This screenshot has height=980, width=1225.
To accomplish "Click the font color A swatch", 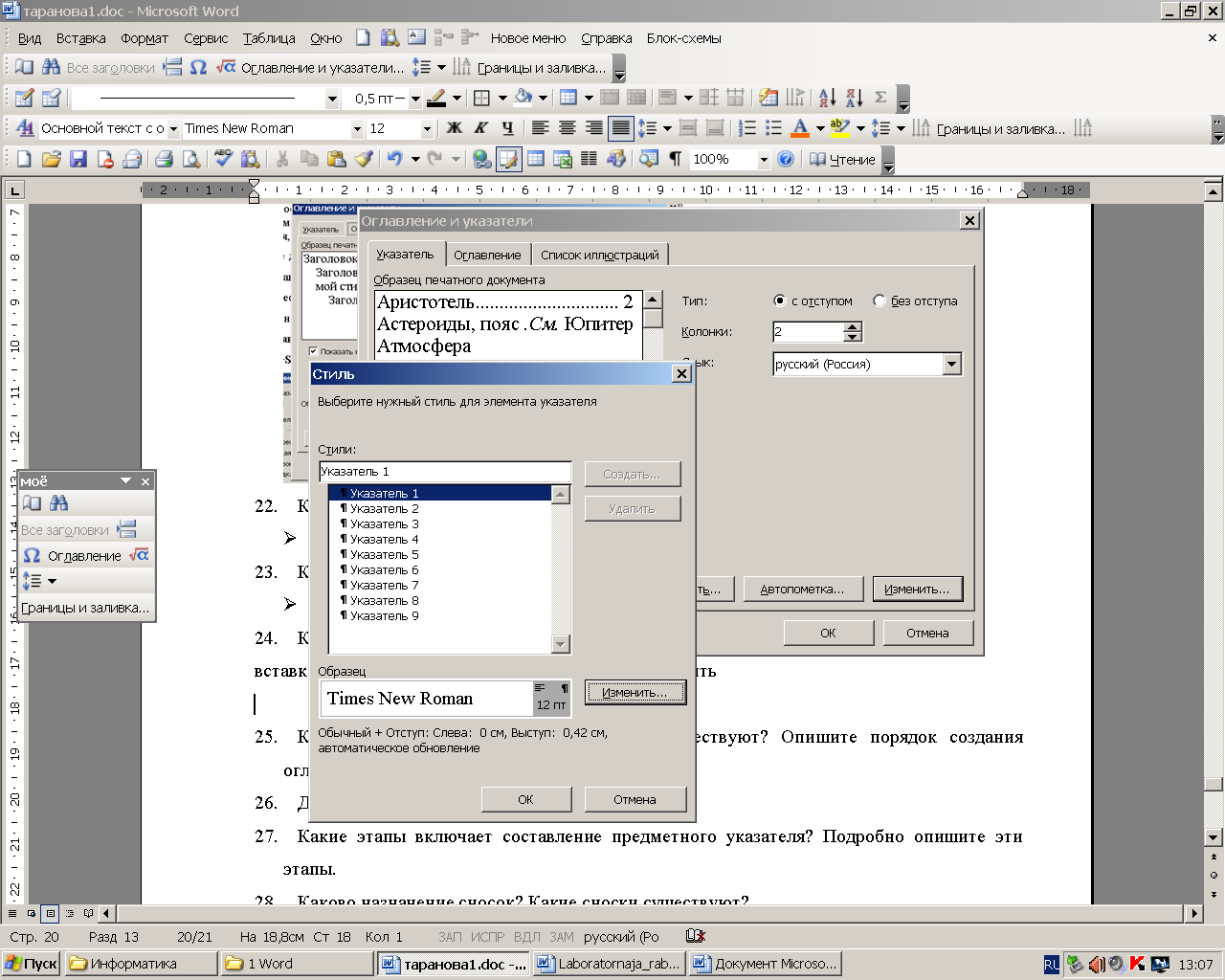I will click(800, 128).
